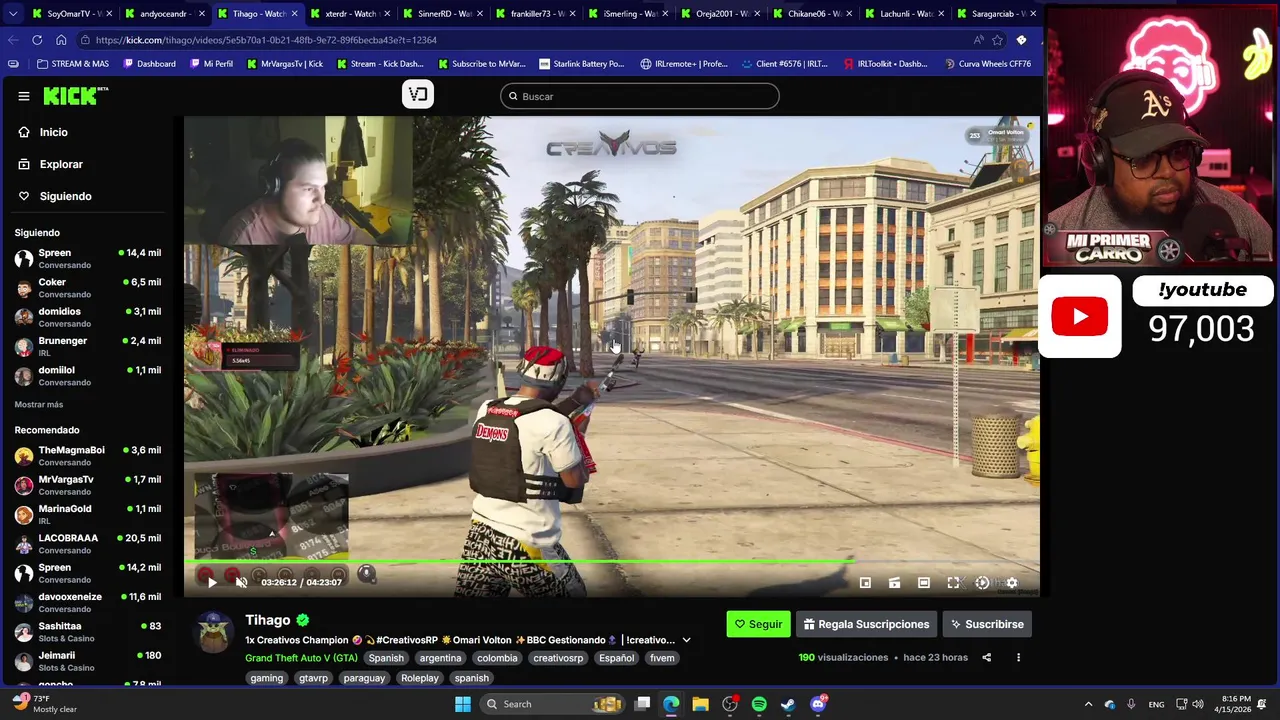1280x720 pixels.
Task: Open the browser tab list dropdown
Action: coord(12,14)
